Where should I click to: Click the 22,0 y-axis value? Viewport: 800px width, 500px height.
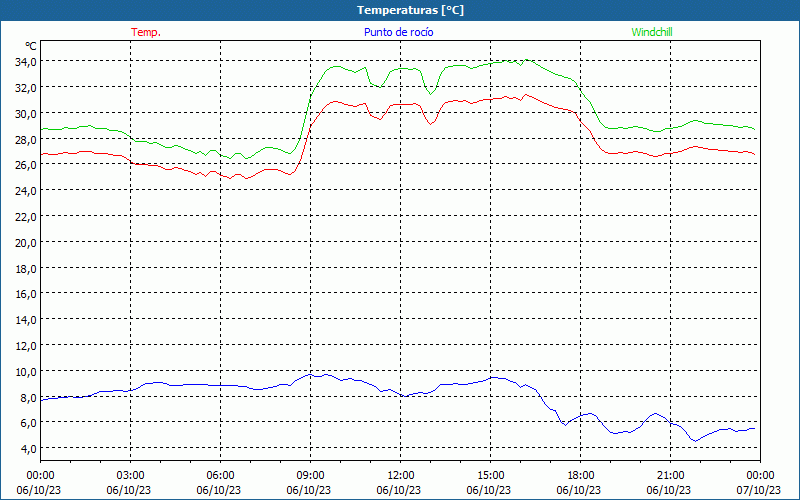point(26,217)
